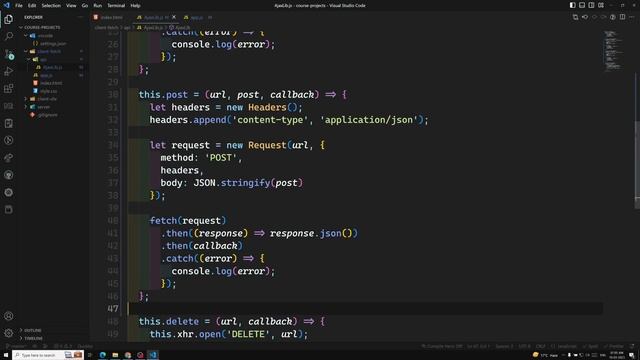640x360 pixels.
Task: Open index.html in Explorer tree
Action: point(51,83)
